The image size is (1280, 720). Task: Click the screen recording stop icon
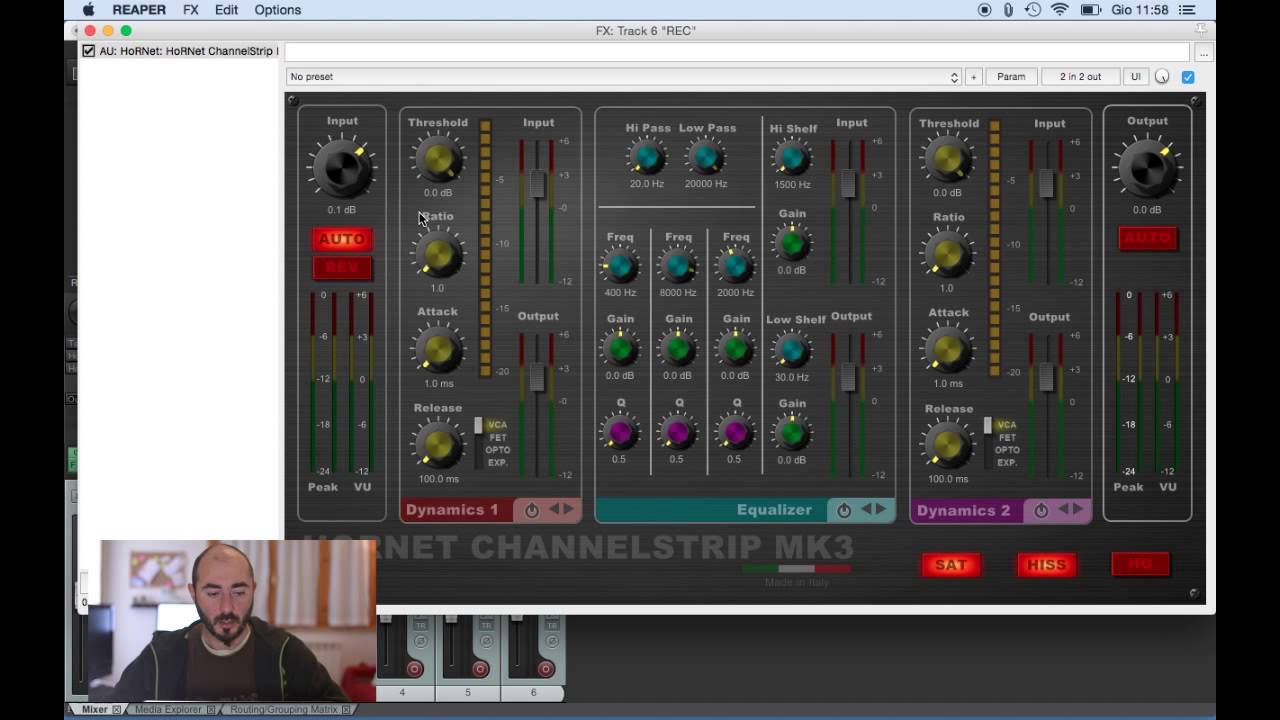984,10
